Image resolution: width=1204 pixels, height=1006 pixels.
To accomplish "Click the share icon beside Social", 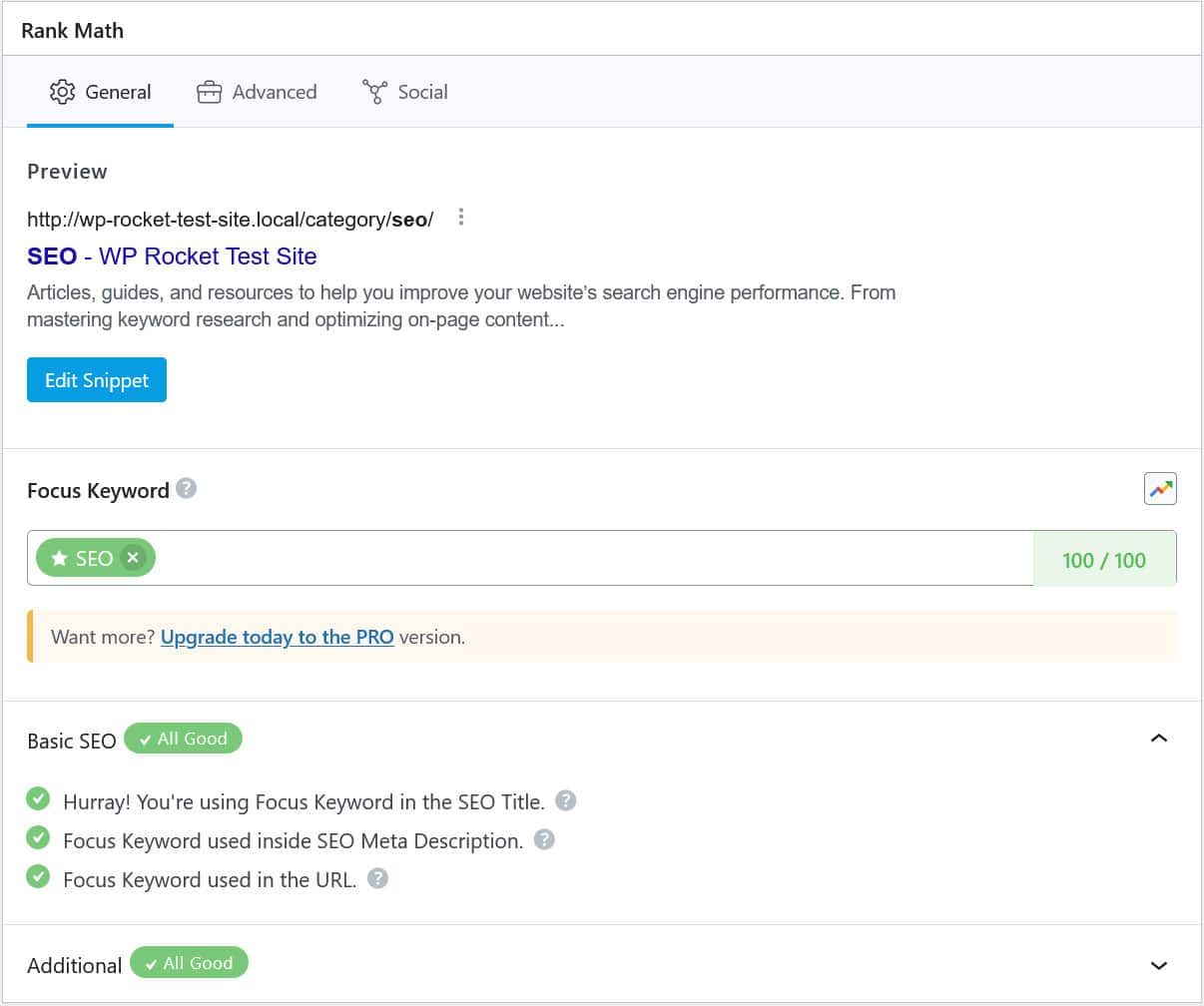I will (374, 91).
